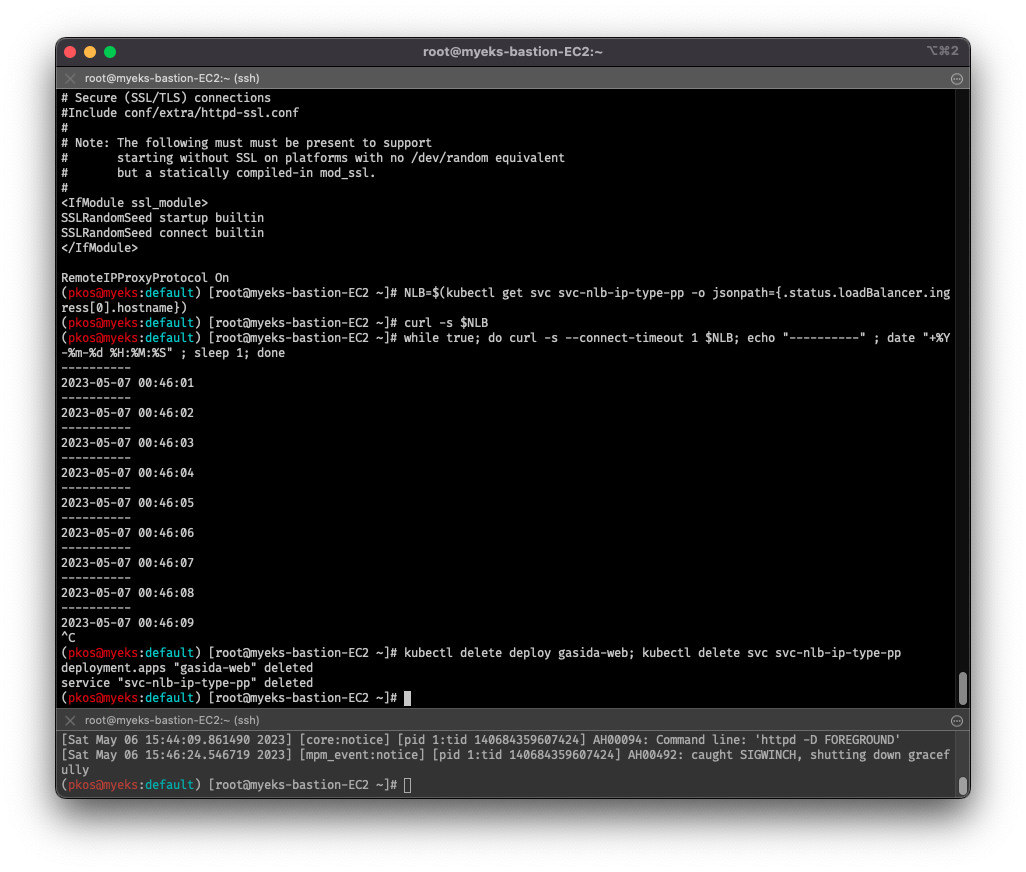1026x872 pixels.
Task: Click the red close window button
Action: pyautogui.click(x=71, y=52)
